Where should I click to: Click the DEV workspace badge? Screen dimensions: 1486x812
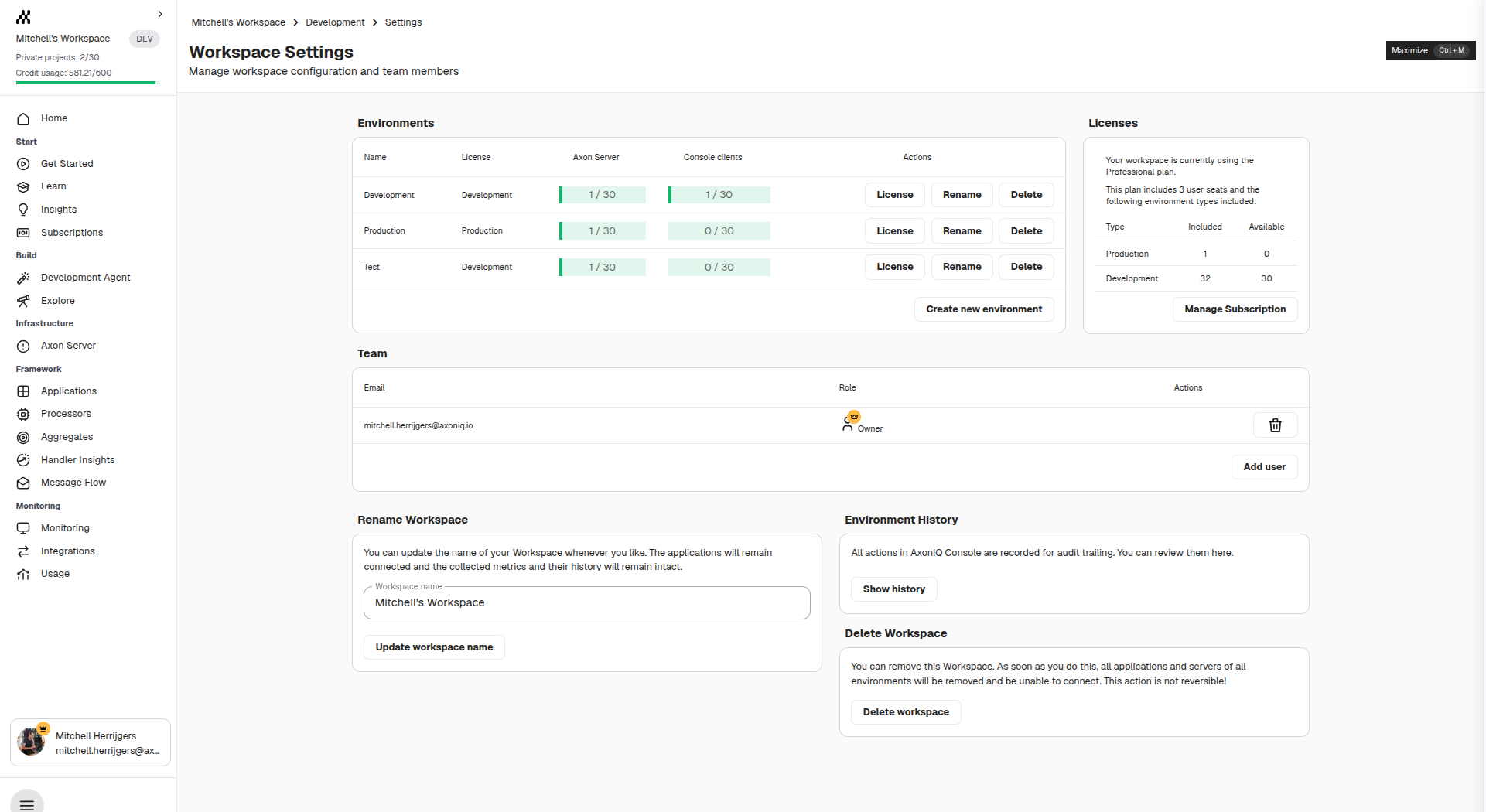[144, 39]
